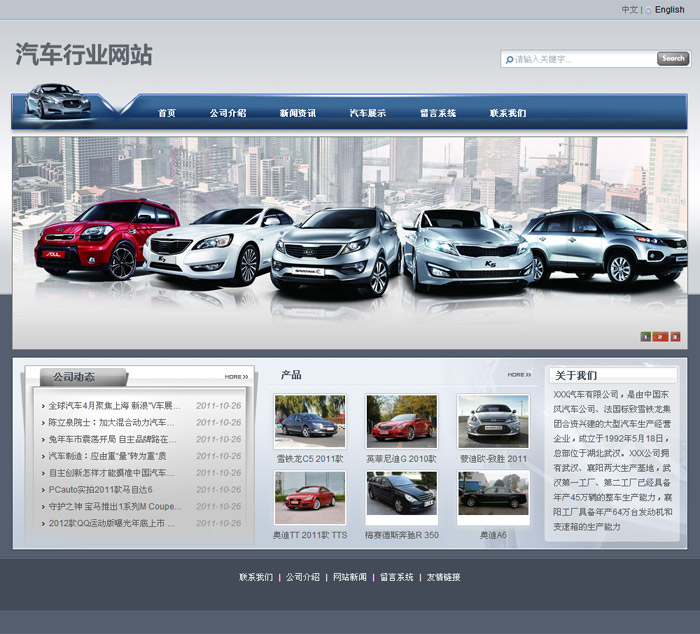Click arrow bullet beside 全球汽车4月 news

tap(43, 406)
